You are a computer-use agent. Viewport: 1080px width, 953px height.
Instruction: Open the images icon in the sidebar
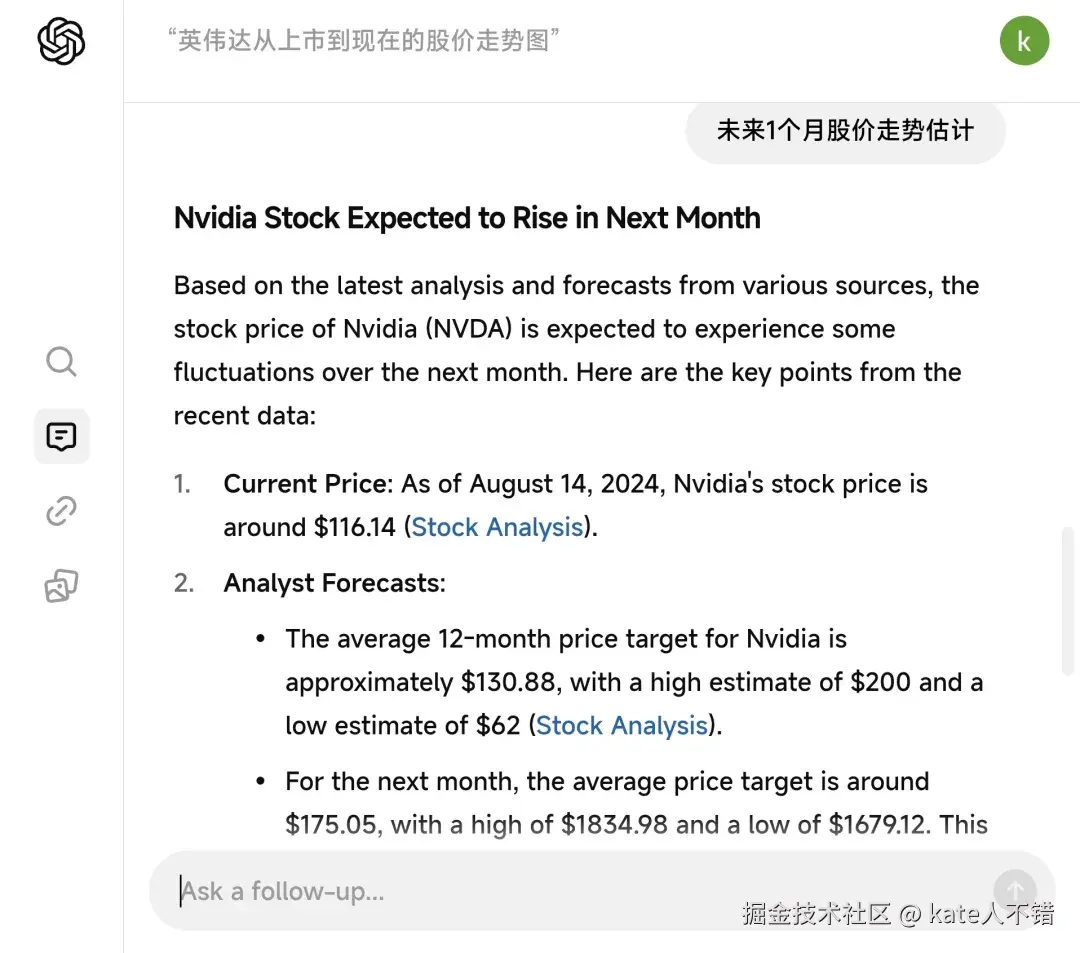point(61,586)
